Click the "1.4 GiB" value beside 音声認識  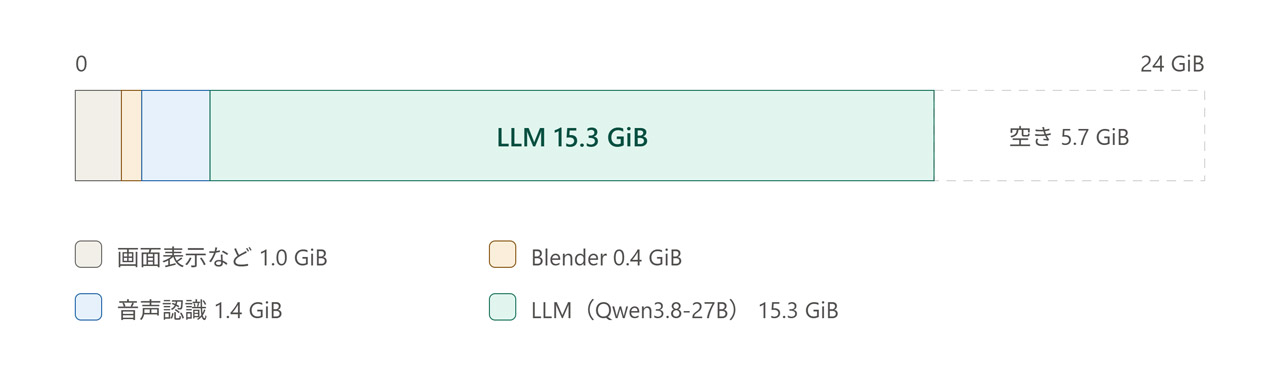(x=248, y=310)
